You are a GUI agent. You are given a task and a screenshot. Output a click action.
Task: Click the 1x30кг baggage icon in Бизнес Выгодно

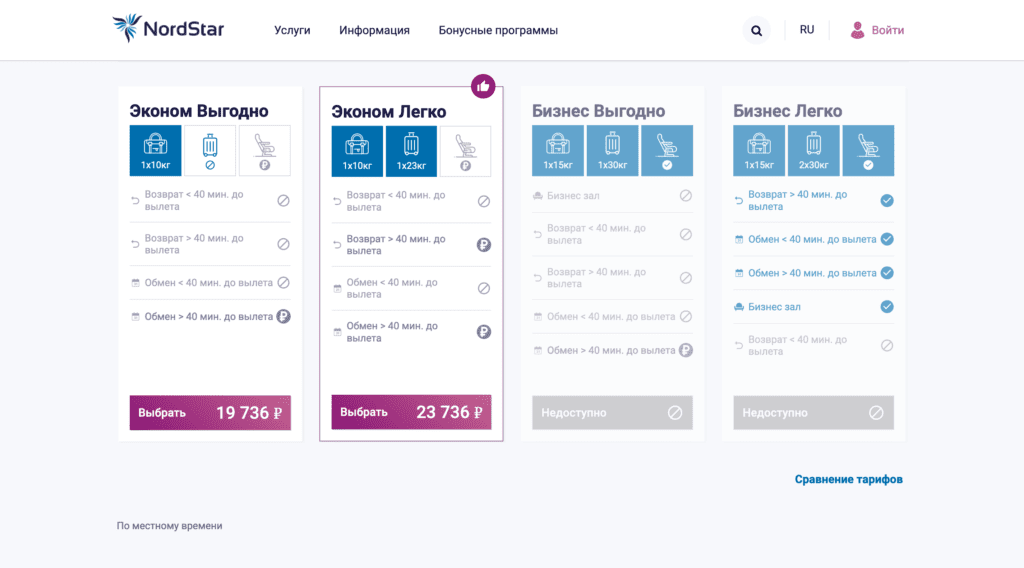coord(613,151)
